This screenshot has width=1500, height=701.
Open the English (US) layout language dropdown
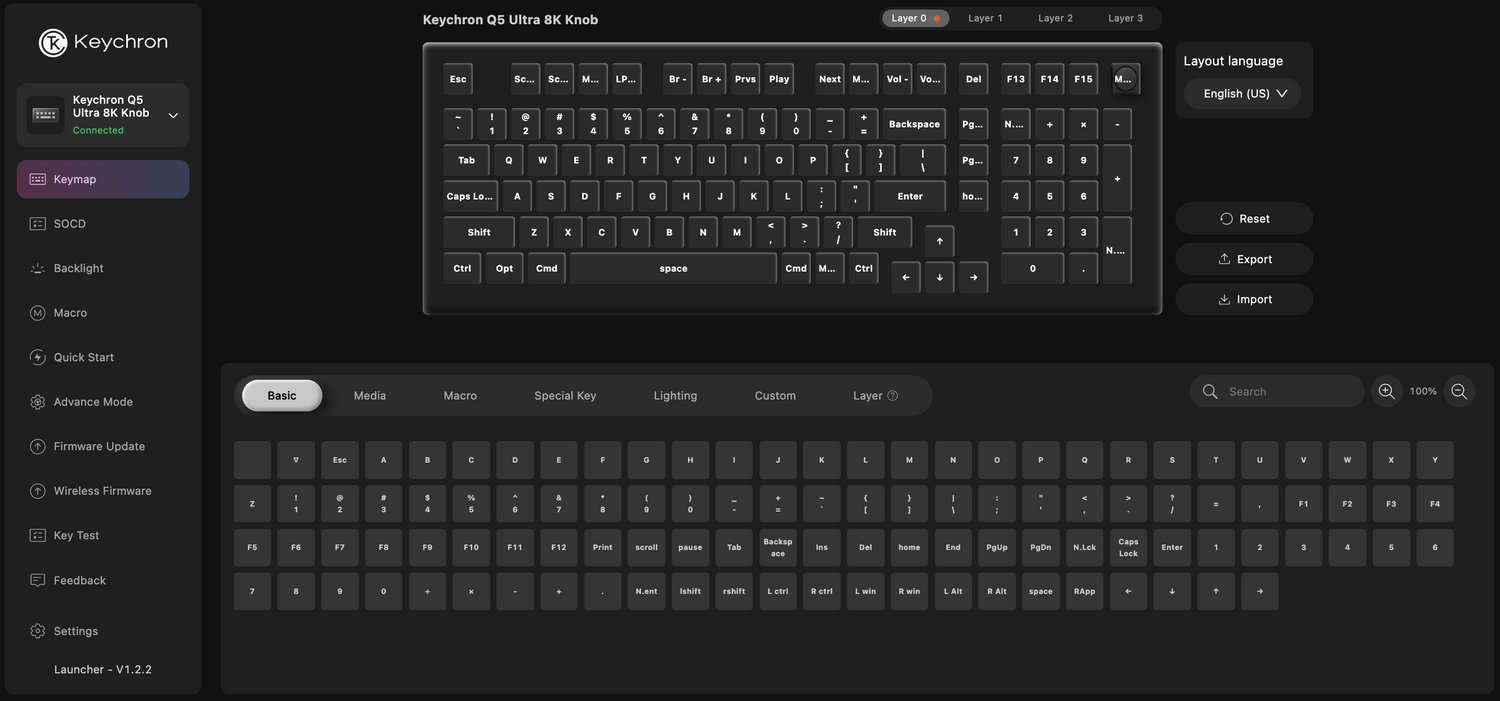coord(1244,94)
